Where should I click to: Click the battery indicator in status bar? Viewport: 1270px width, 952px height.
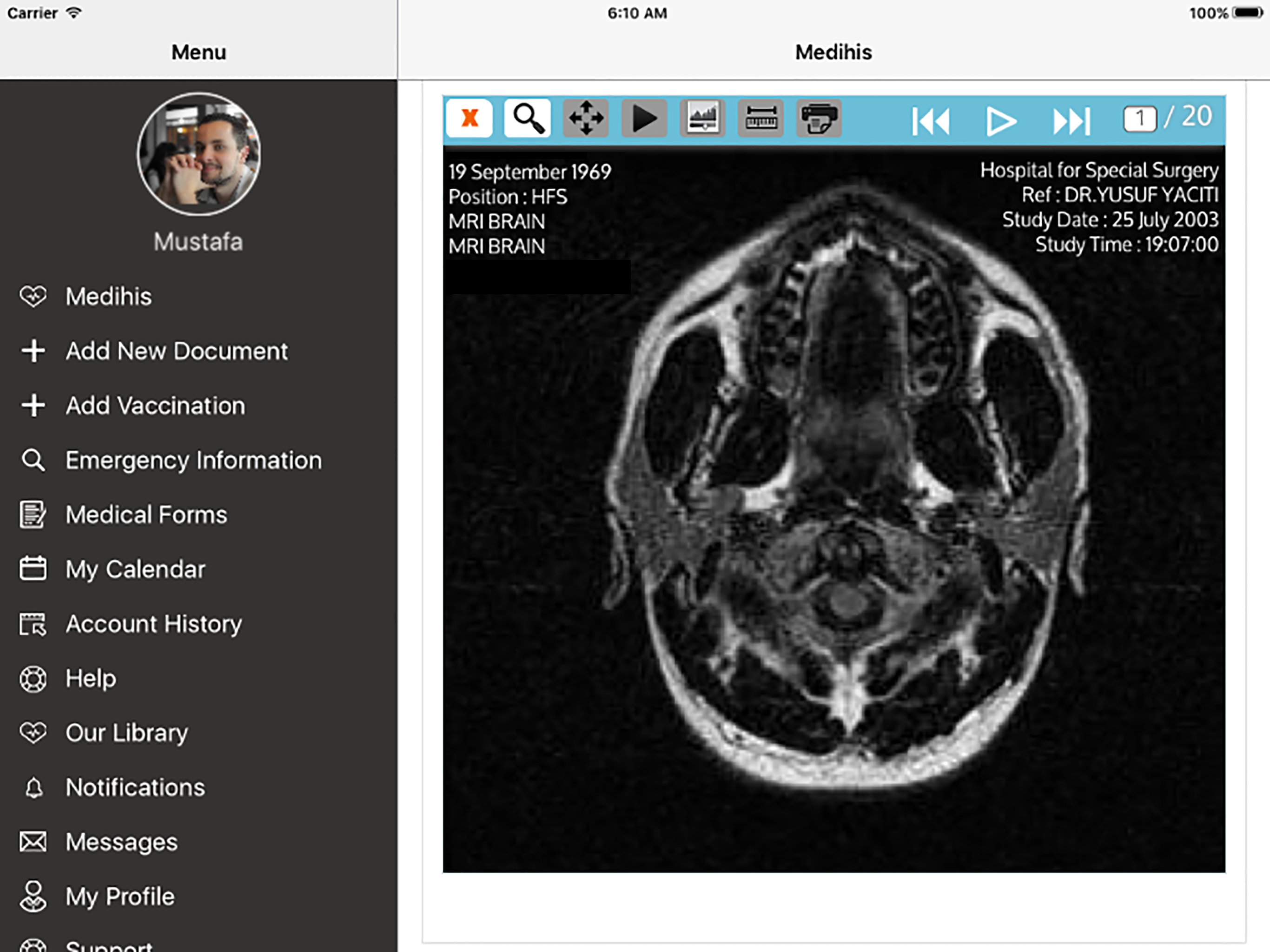click(x=1248, y=13)
